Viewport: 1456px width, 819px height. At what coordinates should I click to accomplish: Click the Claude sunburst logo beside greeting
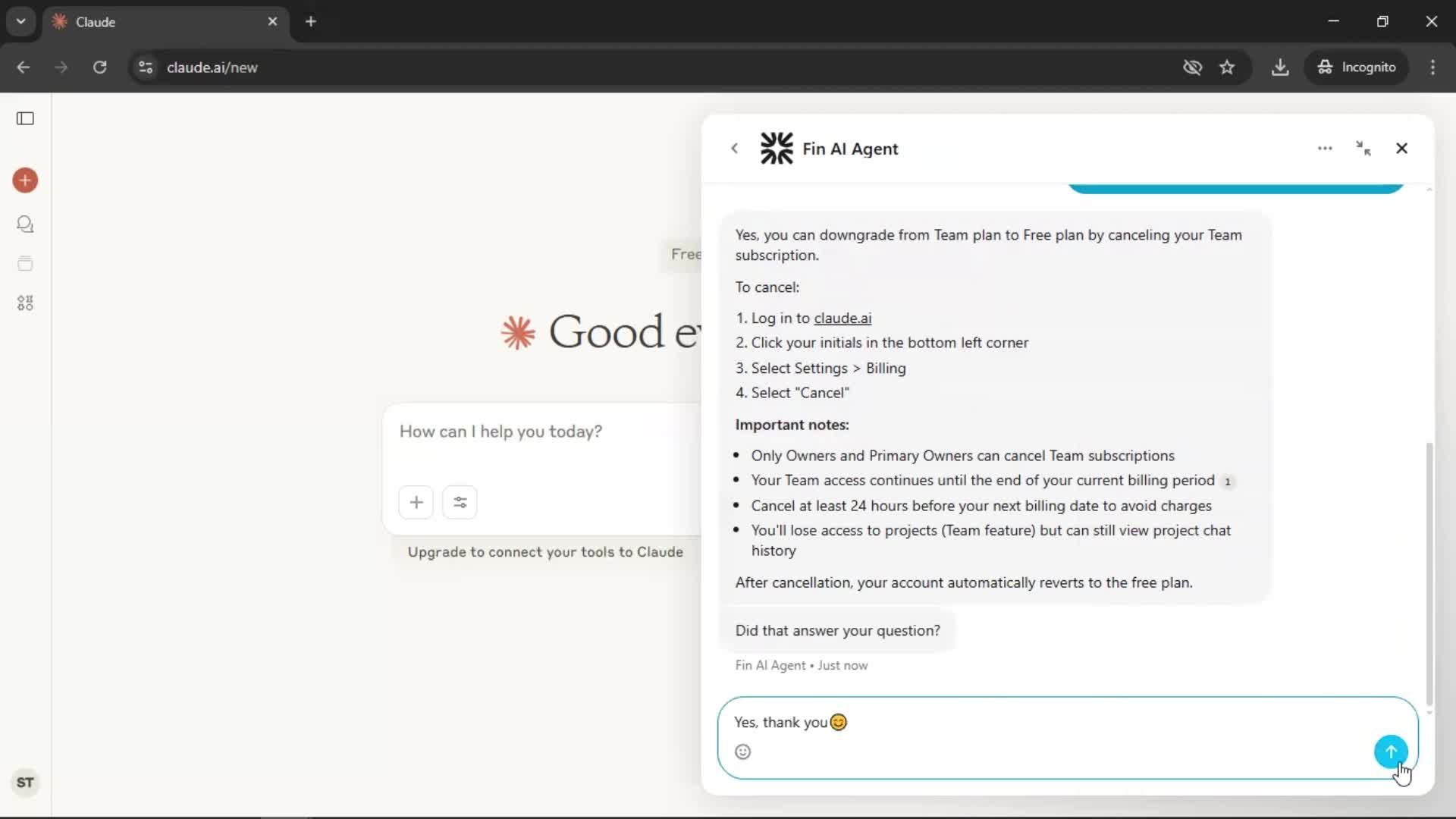[518, 333]
